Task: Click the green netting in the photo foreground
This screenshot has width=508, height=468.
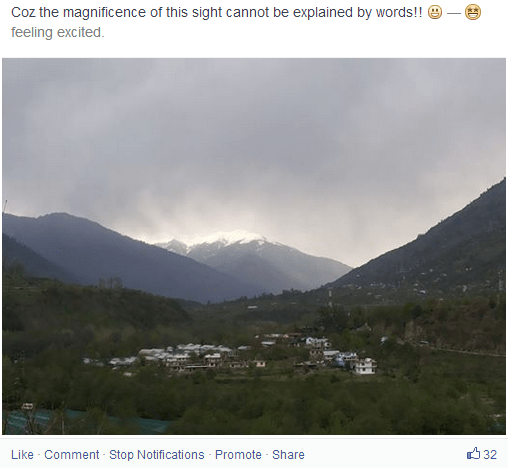Action: coord(87,422)
